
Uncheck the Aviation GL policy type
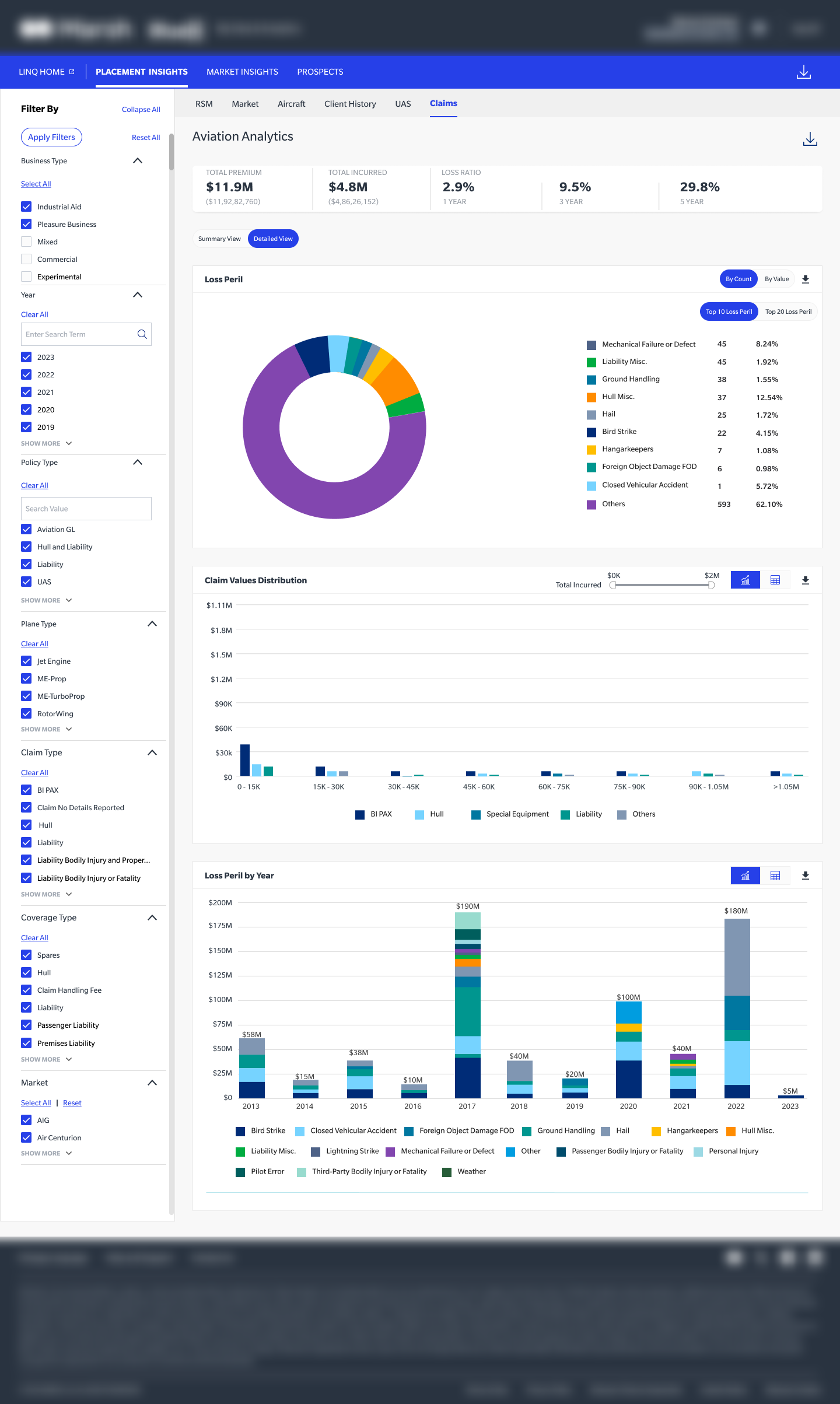(x=26, y=529)
